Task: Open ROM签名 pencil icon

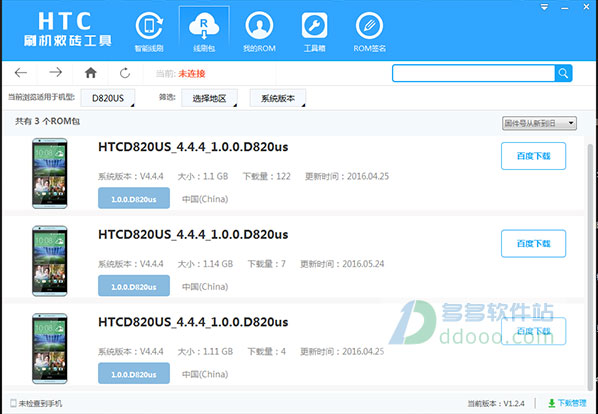Action: tap(370, 32)
